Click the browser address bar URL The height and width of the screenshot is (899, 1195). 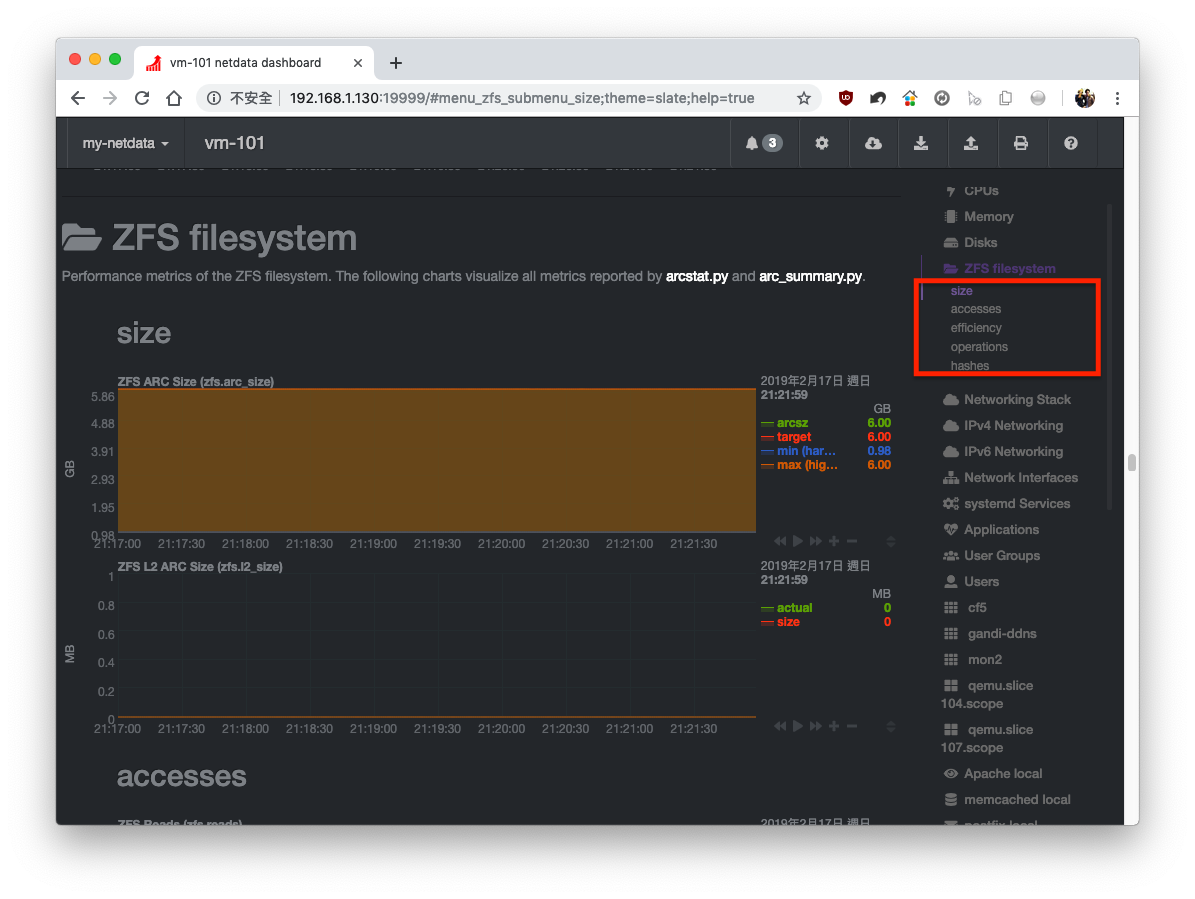click(x=522, y=98)
